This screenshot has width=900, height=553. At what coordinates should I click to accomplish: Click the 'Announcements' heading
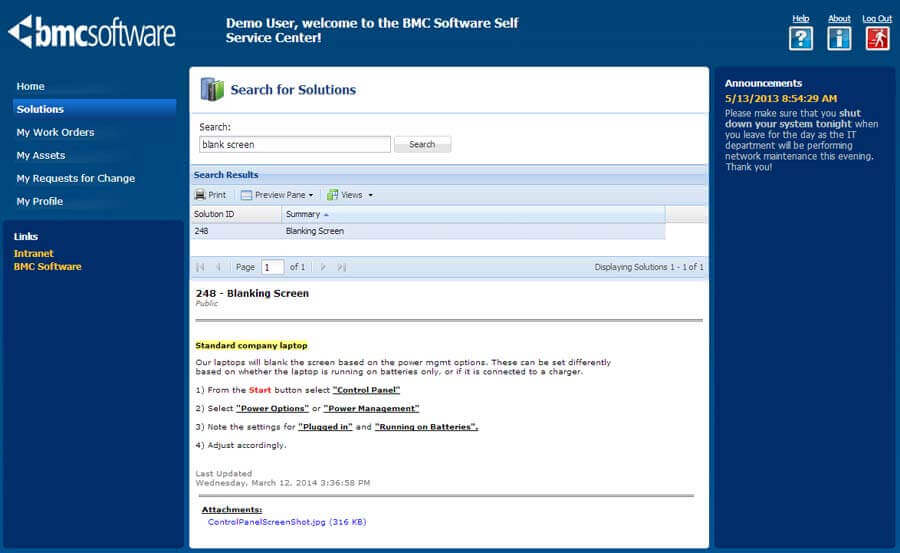tap(763, 83)
